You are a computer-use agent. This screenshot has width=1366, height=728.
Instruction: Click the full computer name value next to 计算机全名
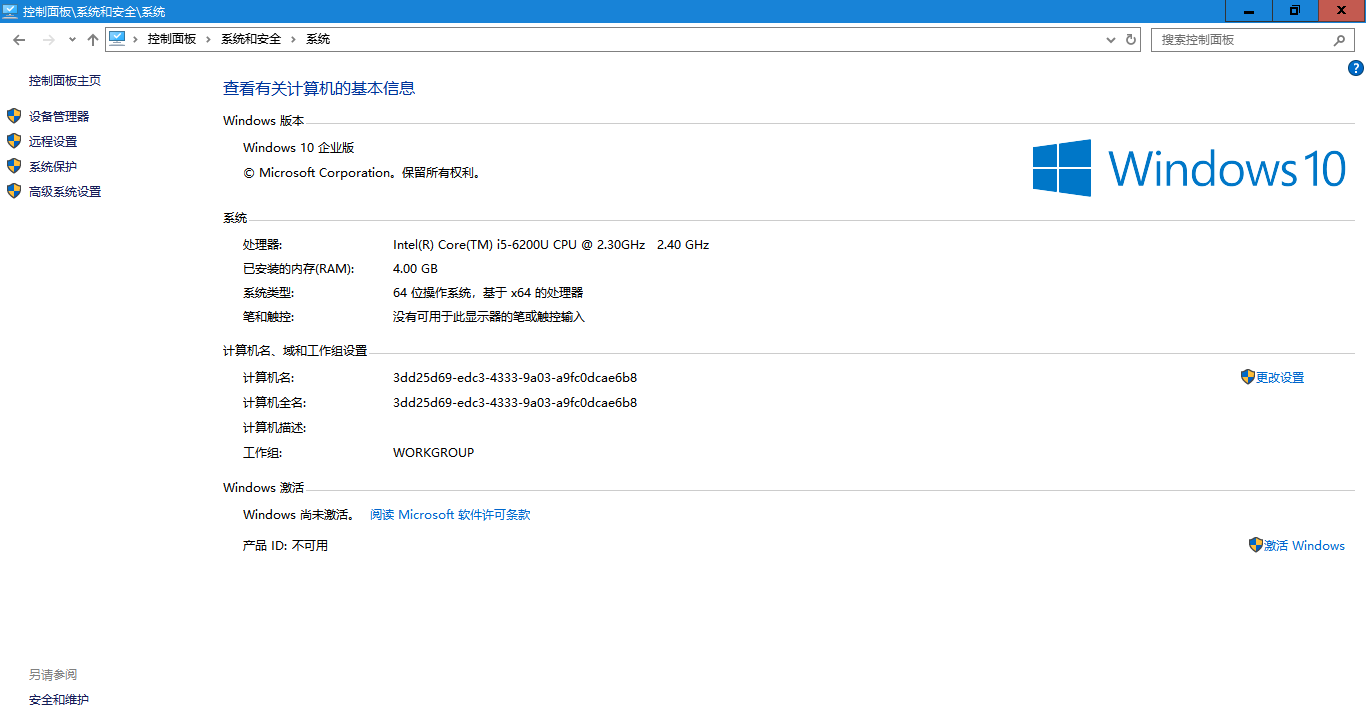pyautogui.click(x=515, y=403)
